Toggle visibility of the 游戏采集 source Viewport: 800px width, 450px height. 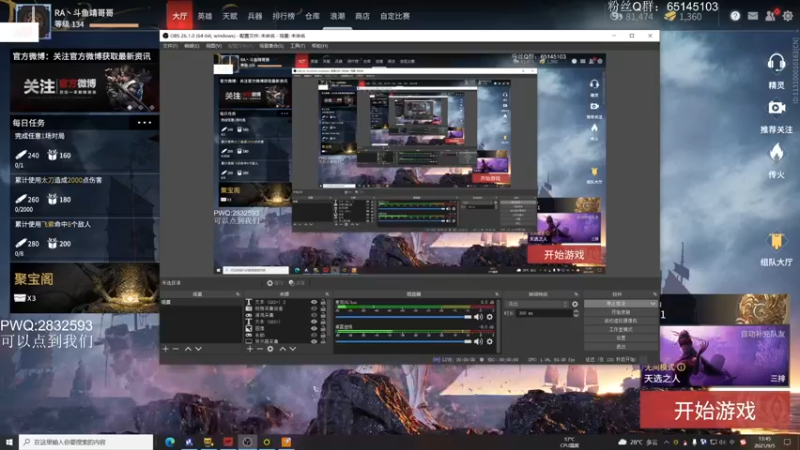point(314,315)
